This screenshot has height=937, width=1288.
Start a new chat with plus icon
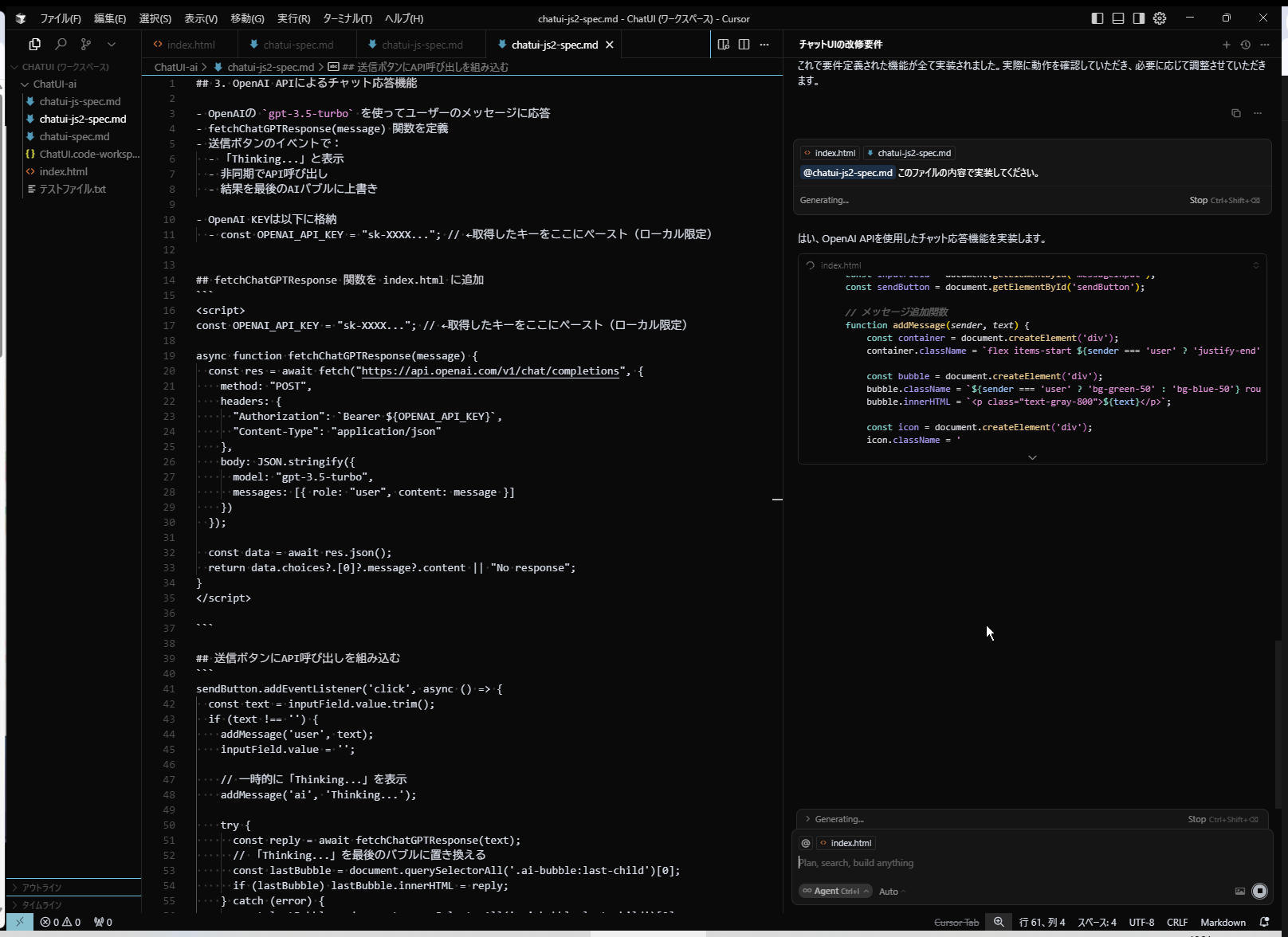click(1226, 45)
